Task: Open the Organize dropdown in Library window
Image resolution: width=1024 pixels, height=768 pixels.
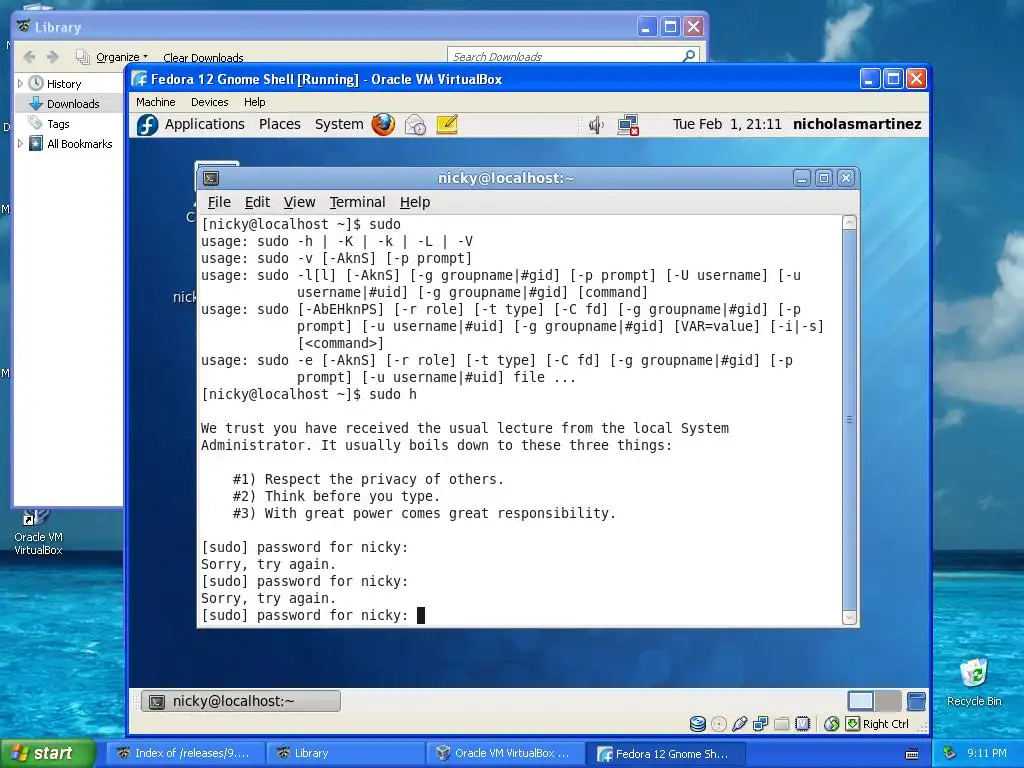Action: (121, 57)
